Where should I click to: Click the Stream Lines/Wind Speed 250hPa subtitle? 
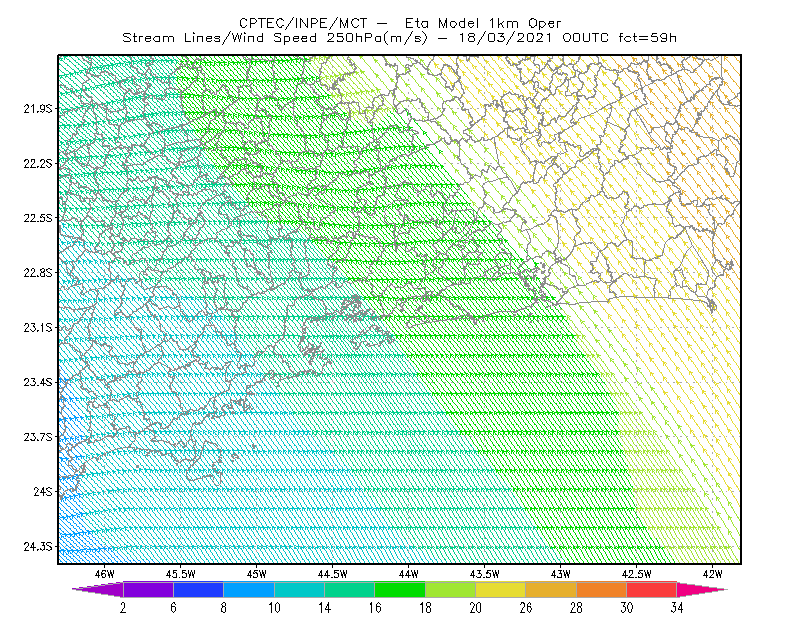pos(275,38)
